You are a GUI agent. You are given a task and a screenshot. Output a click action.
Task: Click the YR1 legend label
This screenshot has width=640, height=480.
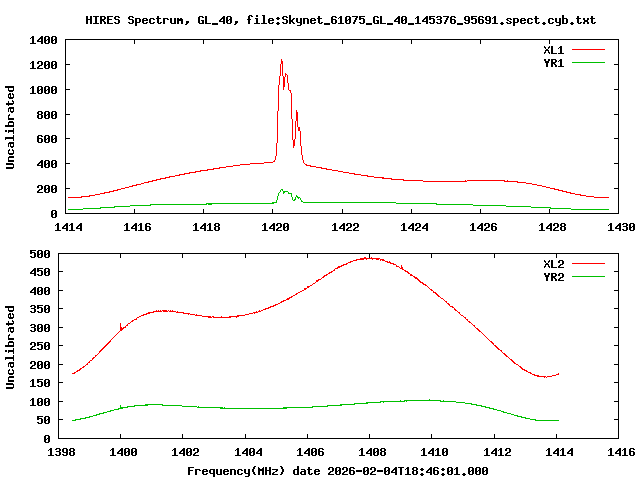(x=554, y=62)
